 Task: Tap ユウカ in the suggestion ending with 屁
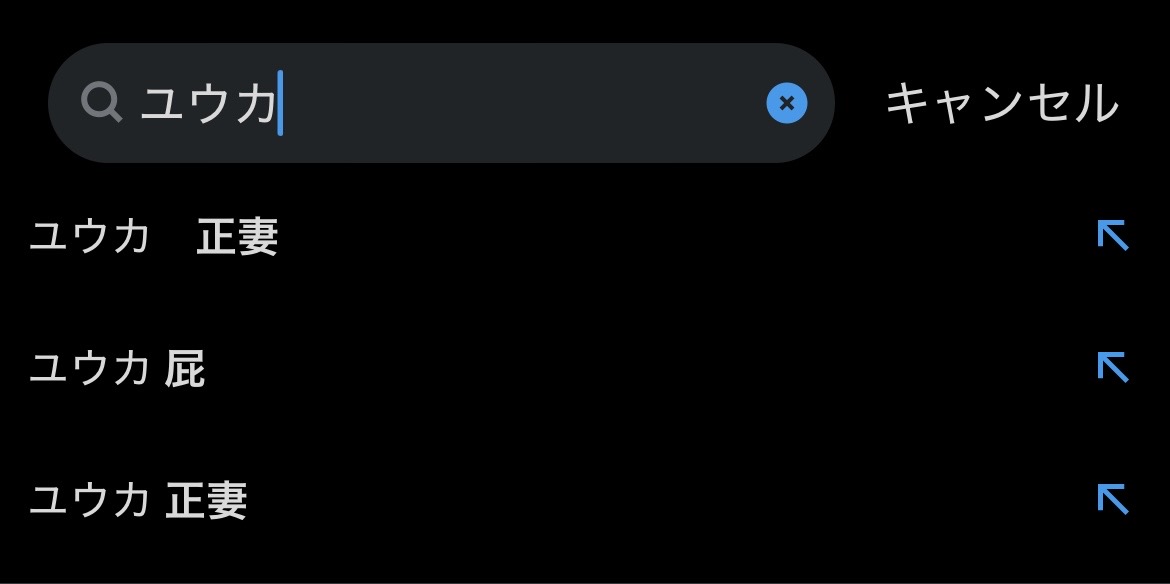coord(90,369)
